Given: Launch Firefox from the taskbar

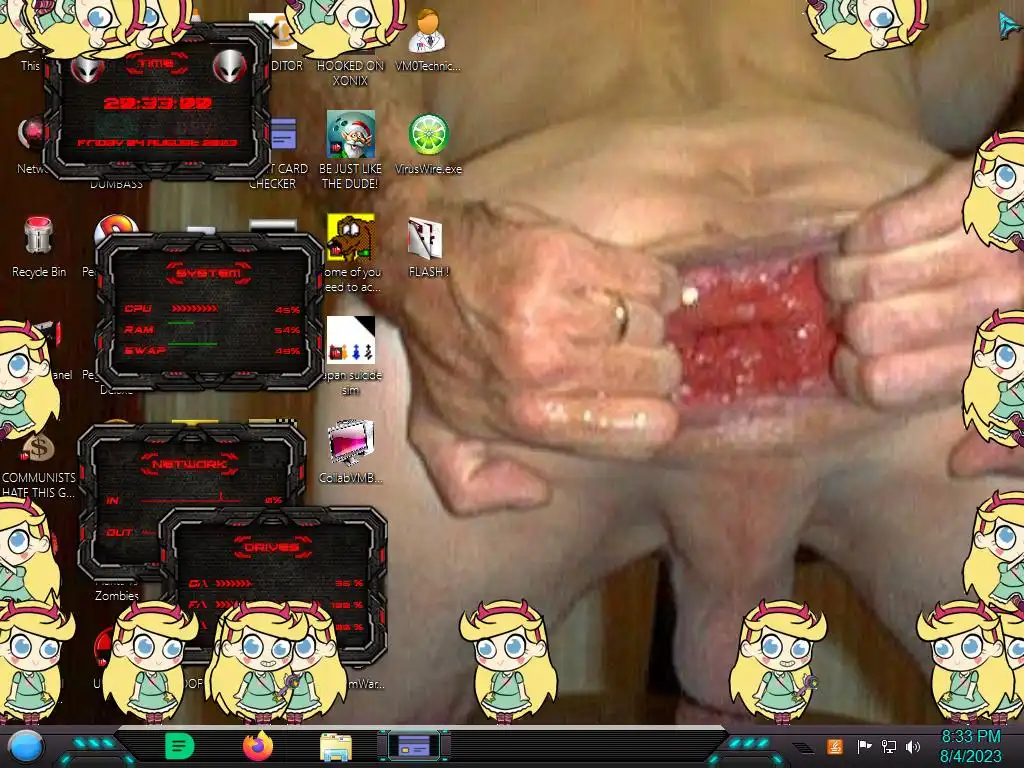Looking at the screenshot, I should point(257,747).
